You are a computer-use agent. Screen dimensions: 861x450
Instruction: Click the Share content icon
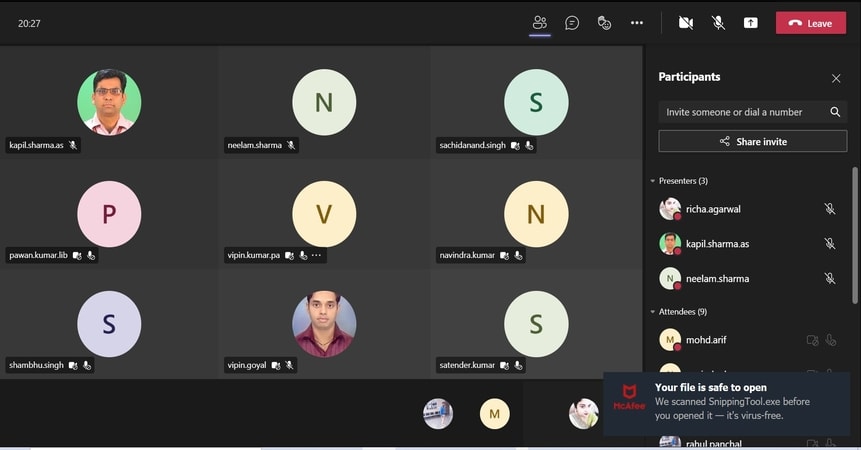pos(750,22)
